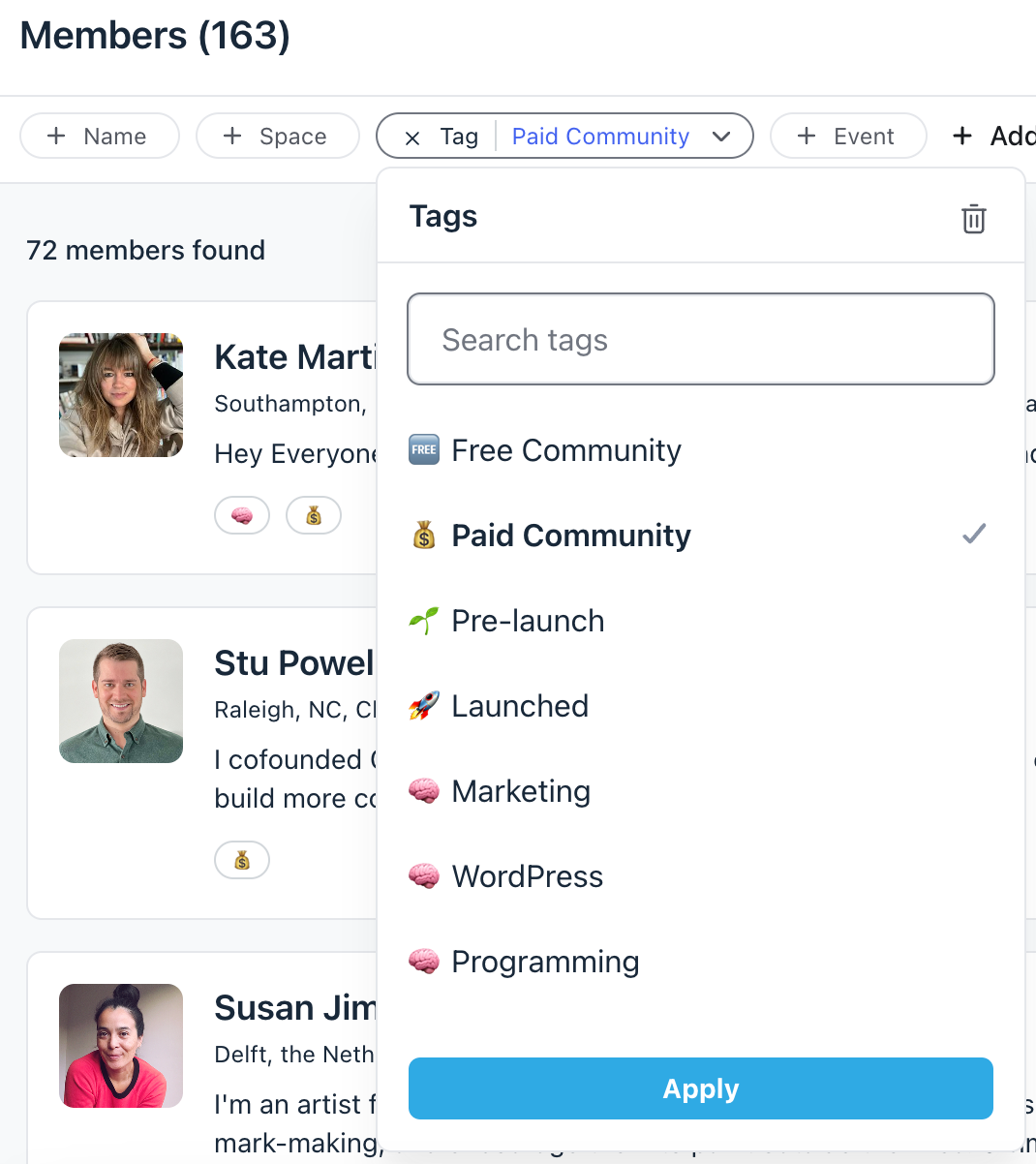The height and width of the screenshot is (1164, 1036).
Task: Click the brain tag badge on Kate's card
Action: pos(242,515)
